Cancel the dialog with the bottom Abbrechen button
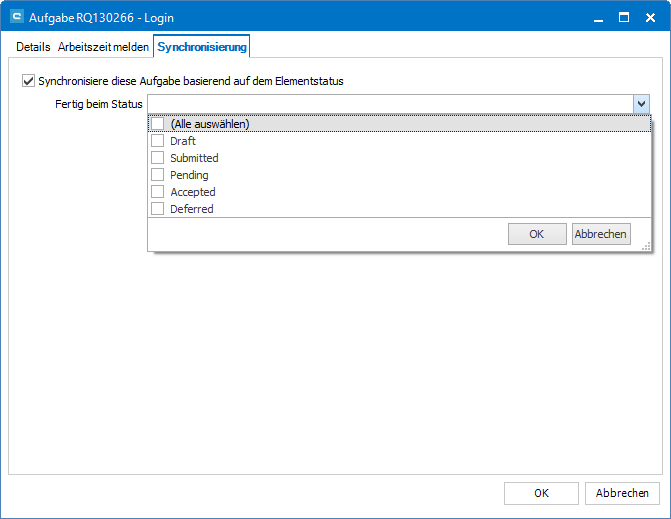 click(x=622, y=493)
